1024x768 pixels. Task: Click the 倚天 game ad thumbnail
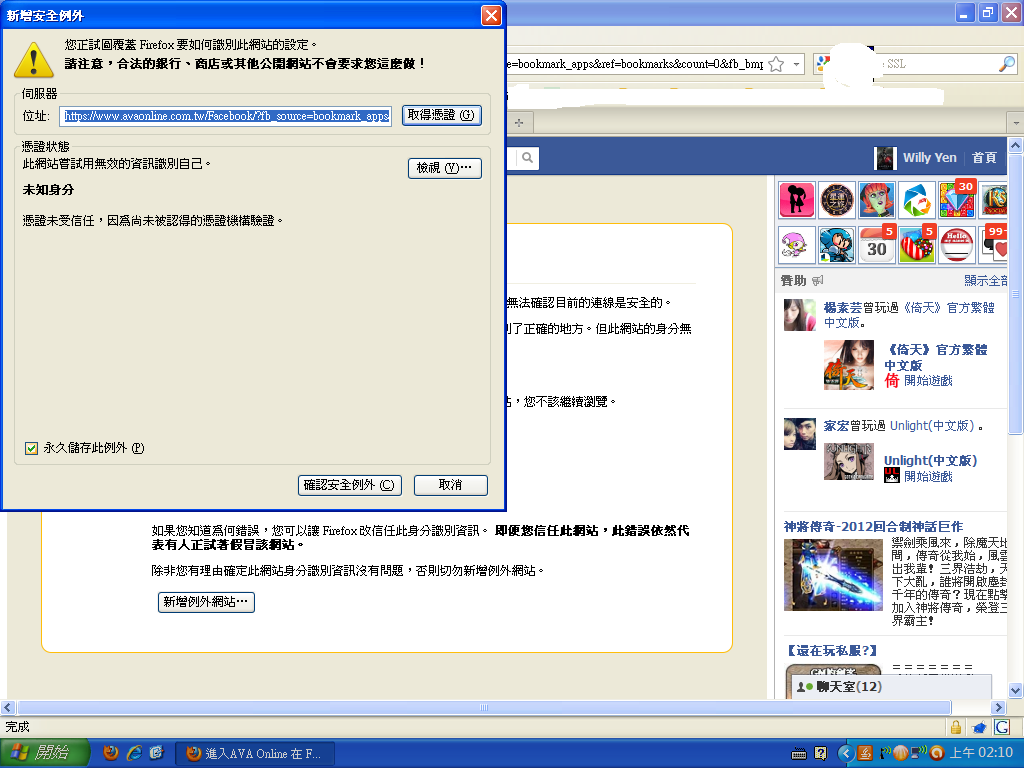pos(848,365)
